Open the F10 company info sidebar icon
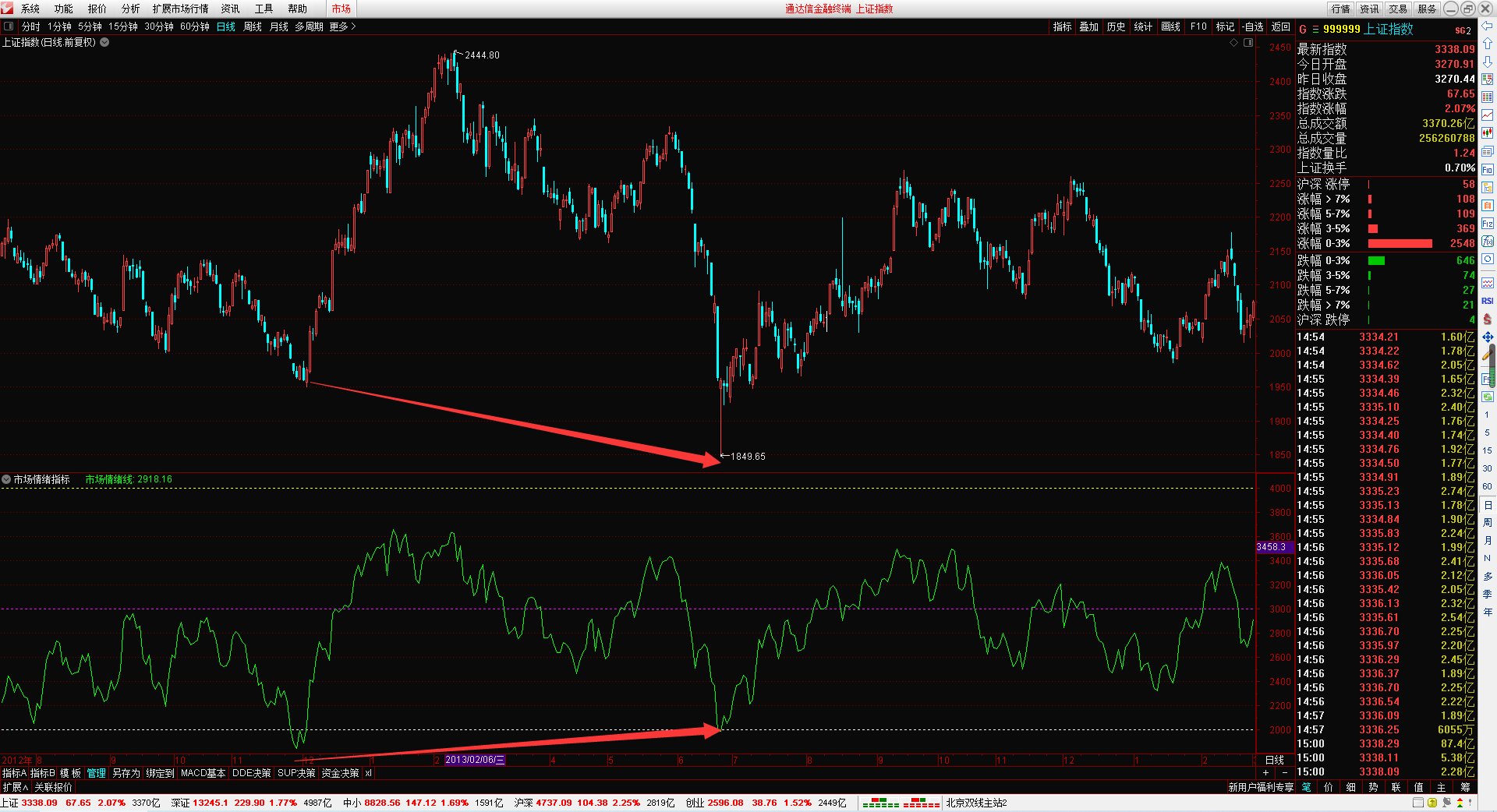Image resolution: width=1497 pixels, height=812 pixels. 1487,169
